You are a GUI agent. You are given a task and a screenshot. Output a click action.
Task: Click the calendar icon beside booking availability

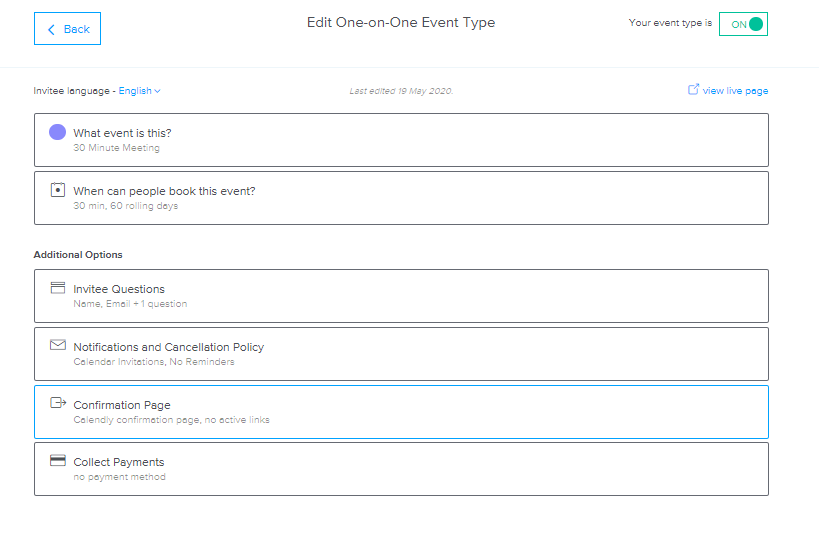58,190
